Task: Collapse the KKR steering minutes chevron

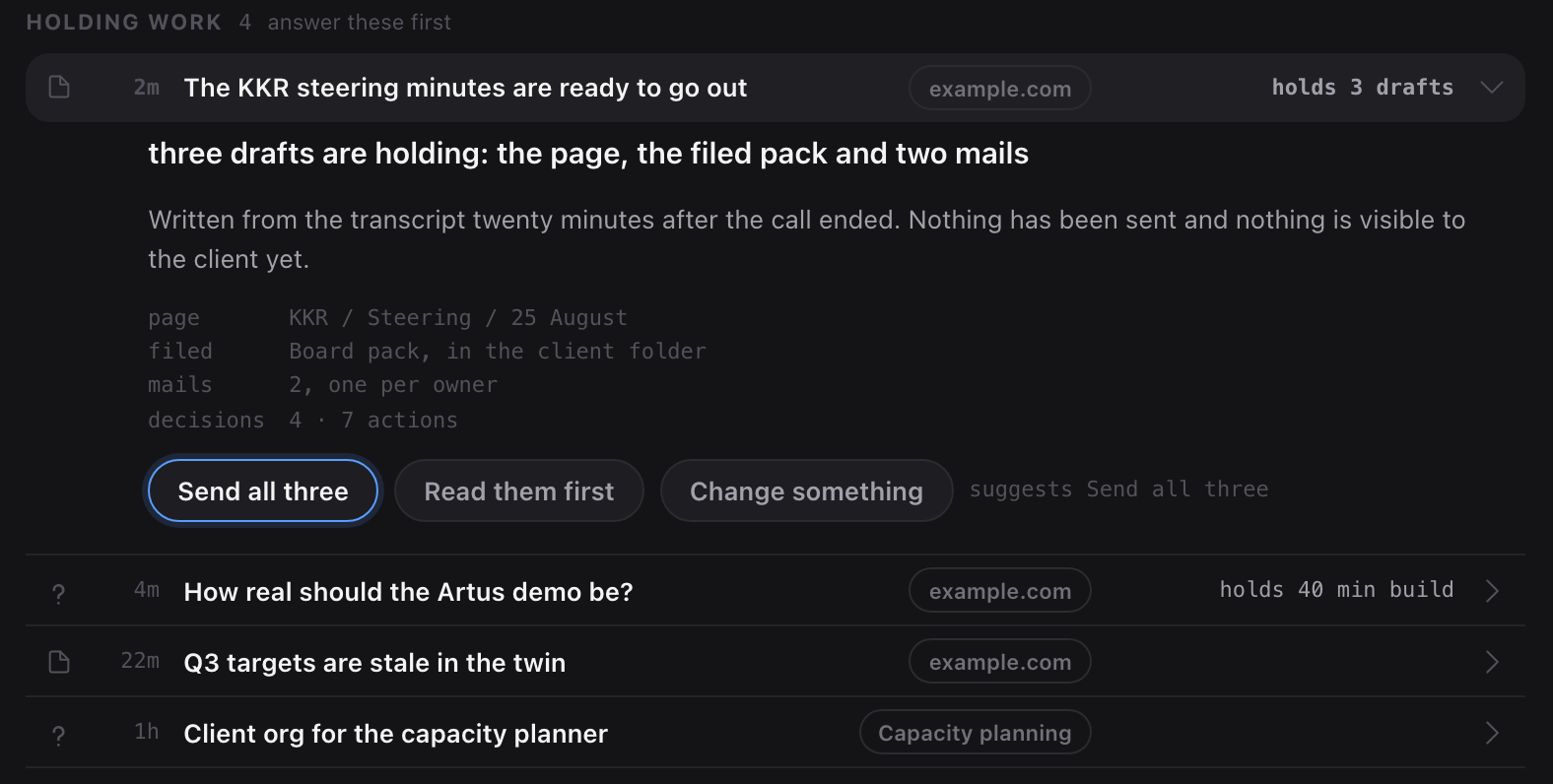Action: [1492, 88]
